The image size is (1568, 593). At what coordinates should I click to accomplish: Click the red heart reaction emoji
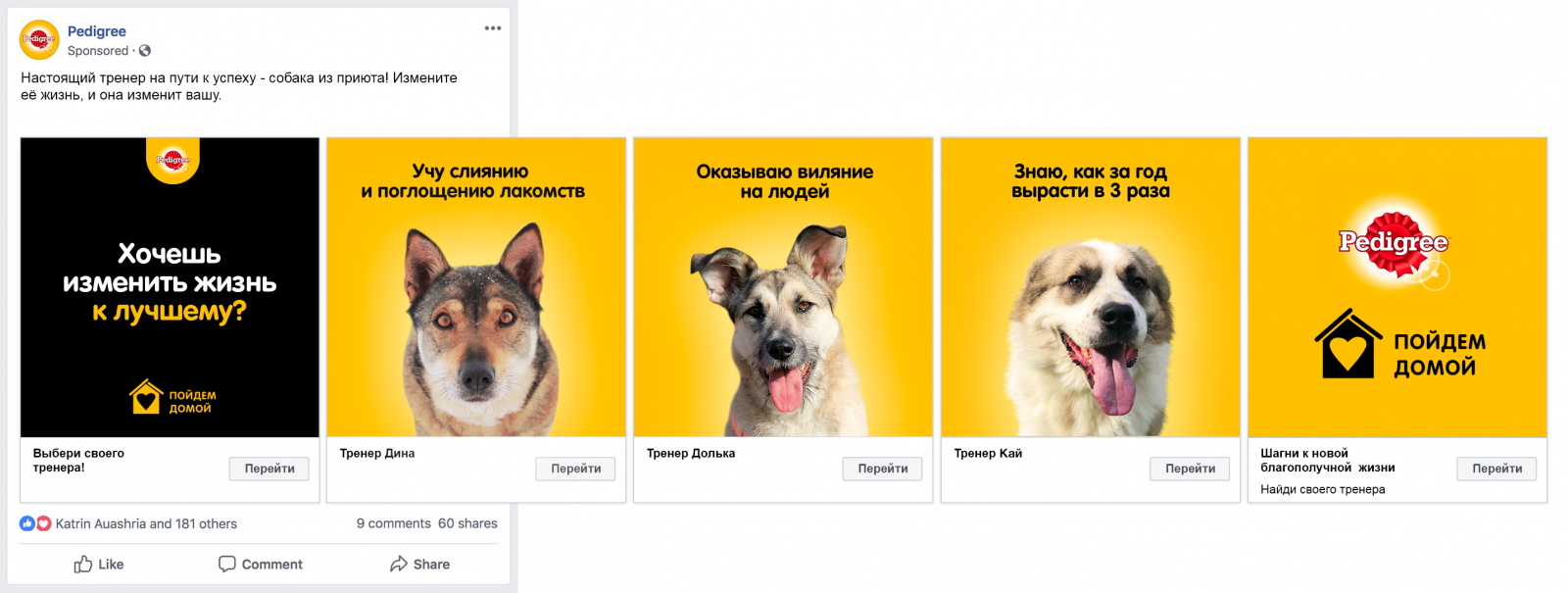(x=43, y=523)
